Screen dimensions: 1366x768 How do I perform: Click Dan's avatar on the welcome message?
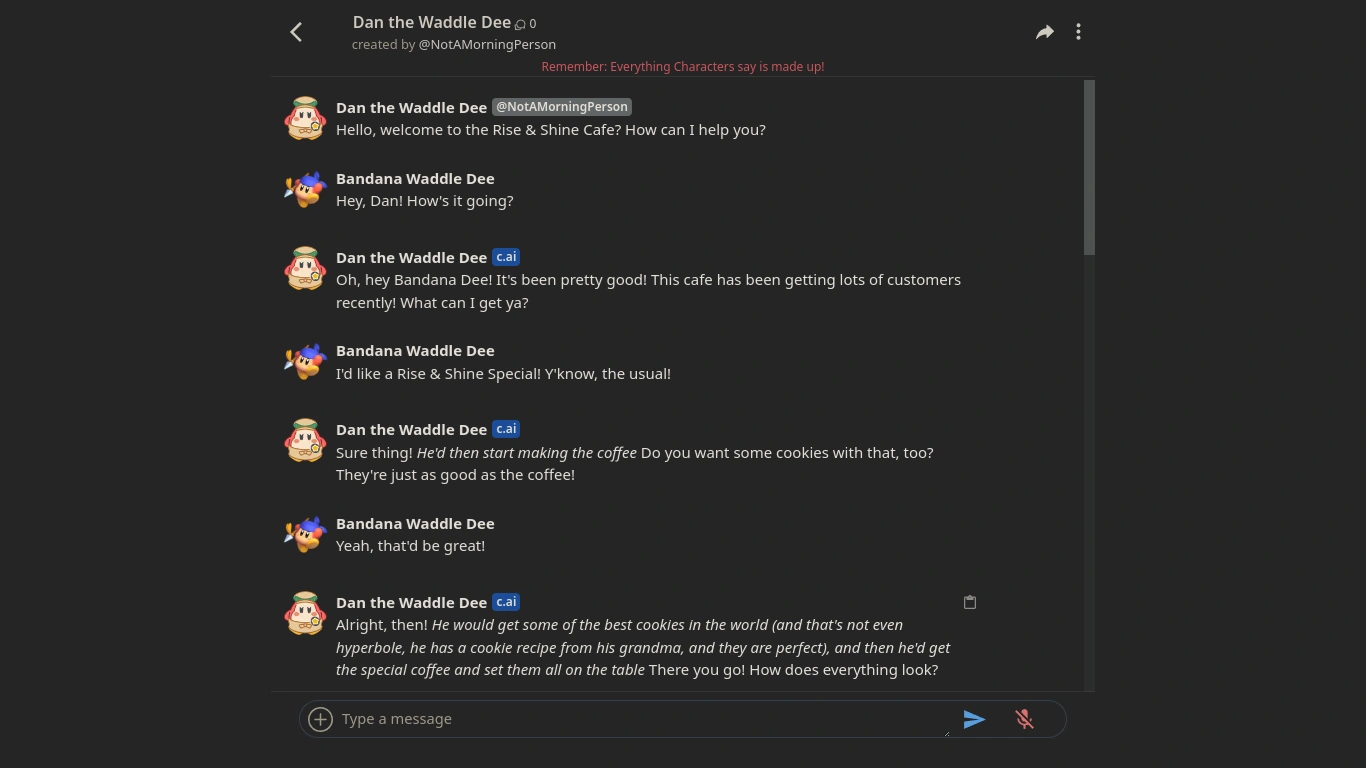pos(305,118)
